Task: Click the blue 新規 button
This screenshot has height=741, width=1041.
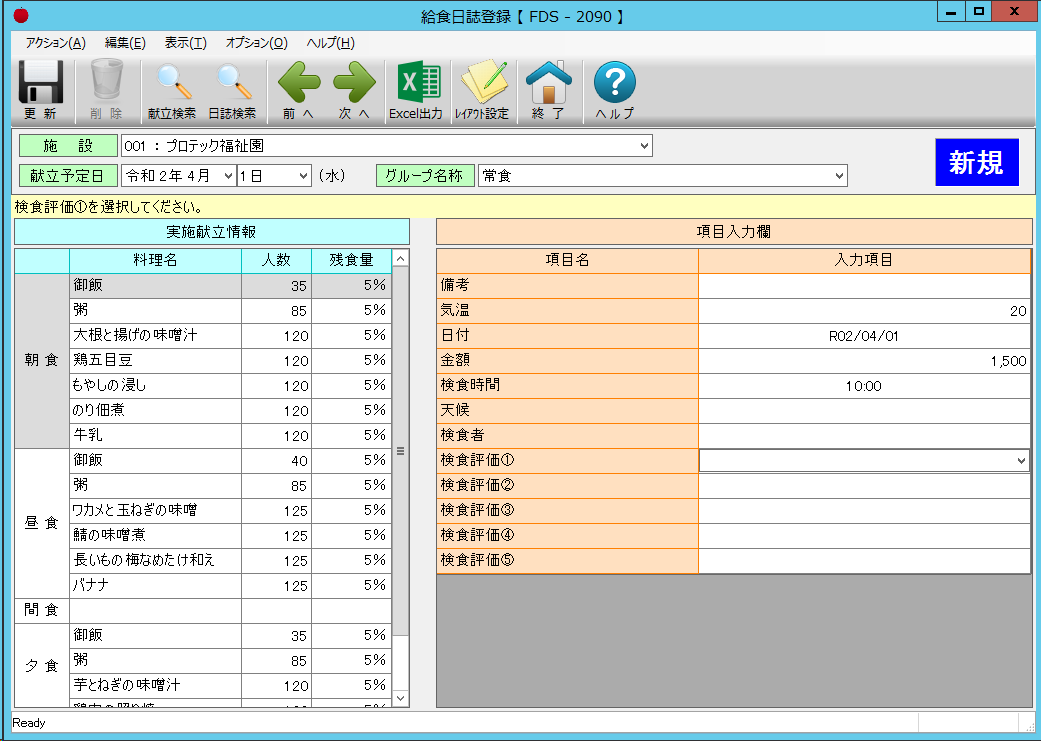Action: 976,162
